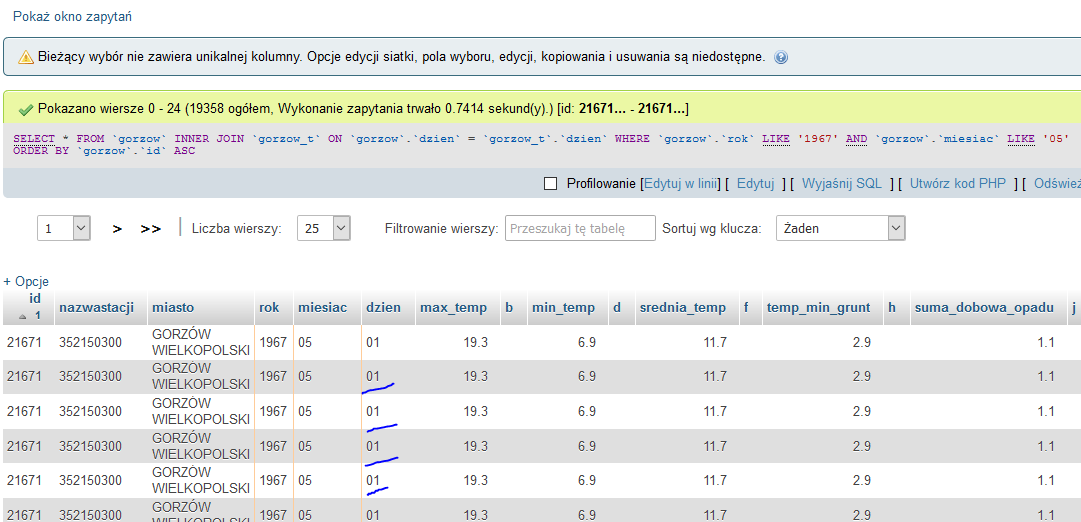Image resolution: width=1081 pixels, height=522 pixels.
Task: Sort by the h column header
Action: [x=892, y=308]
